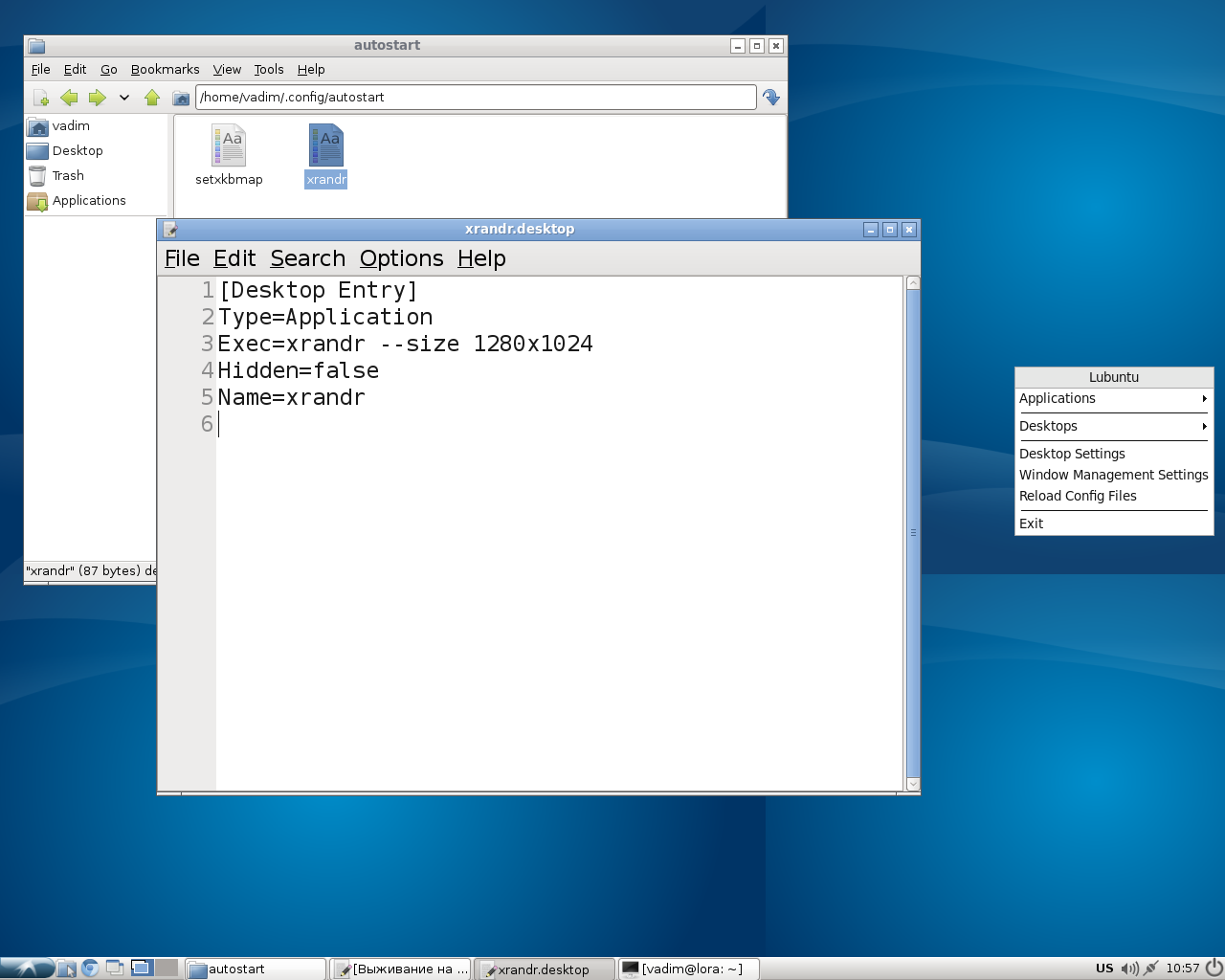The image size is (1225, 980).
Task: Click the editor's vertical scrollbar
Action: (x=913, y=533)
